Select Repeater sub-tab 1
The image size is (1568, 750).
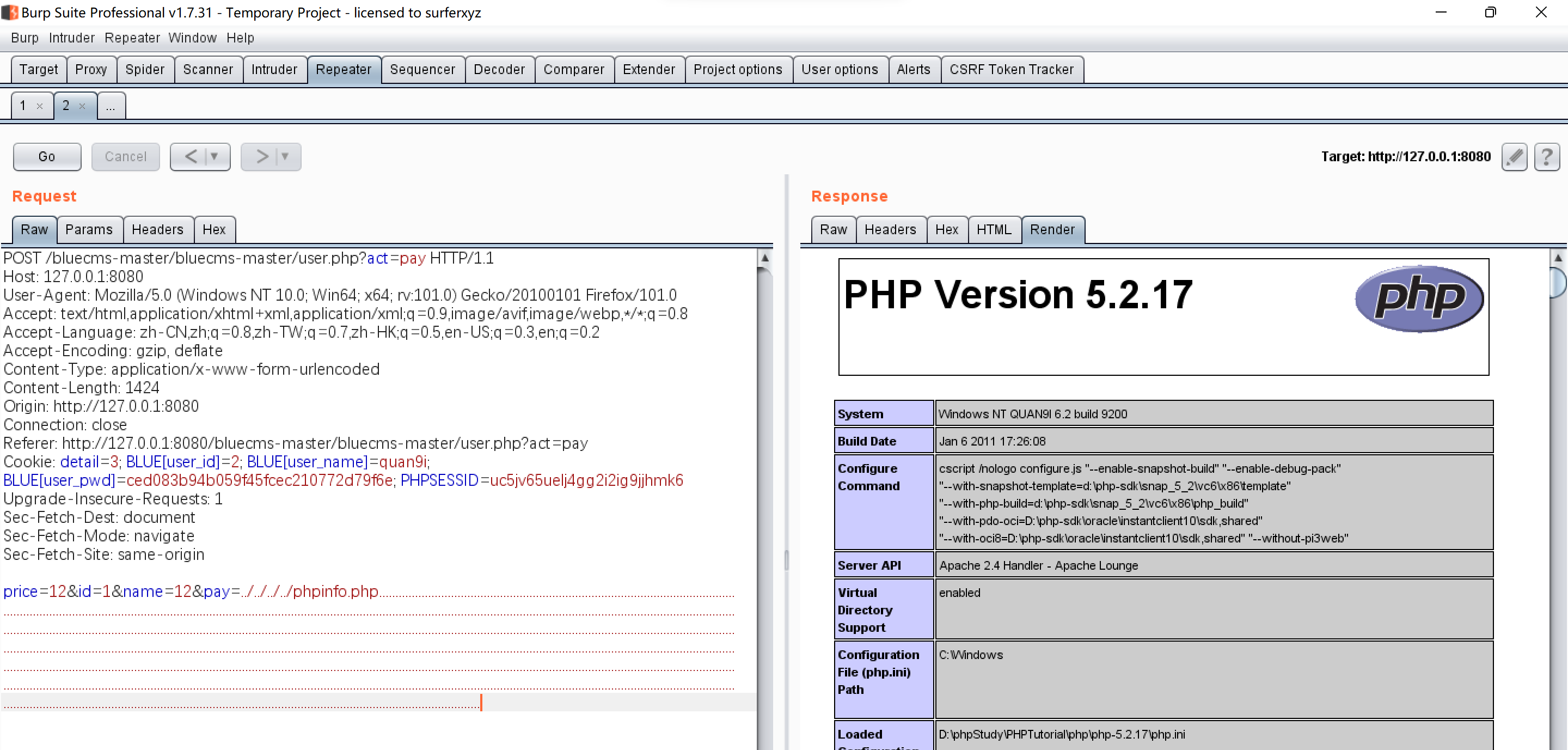click(23, 106)
